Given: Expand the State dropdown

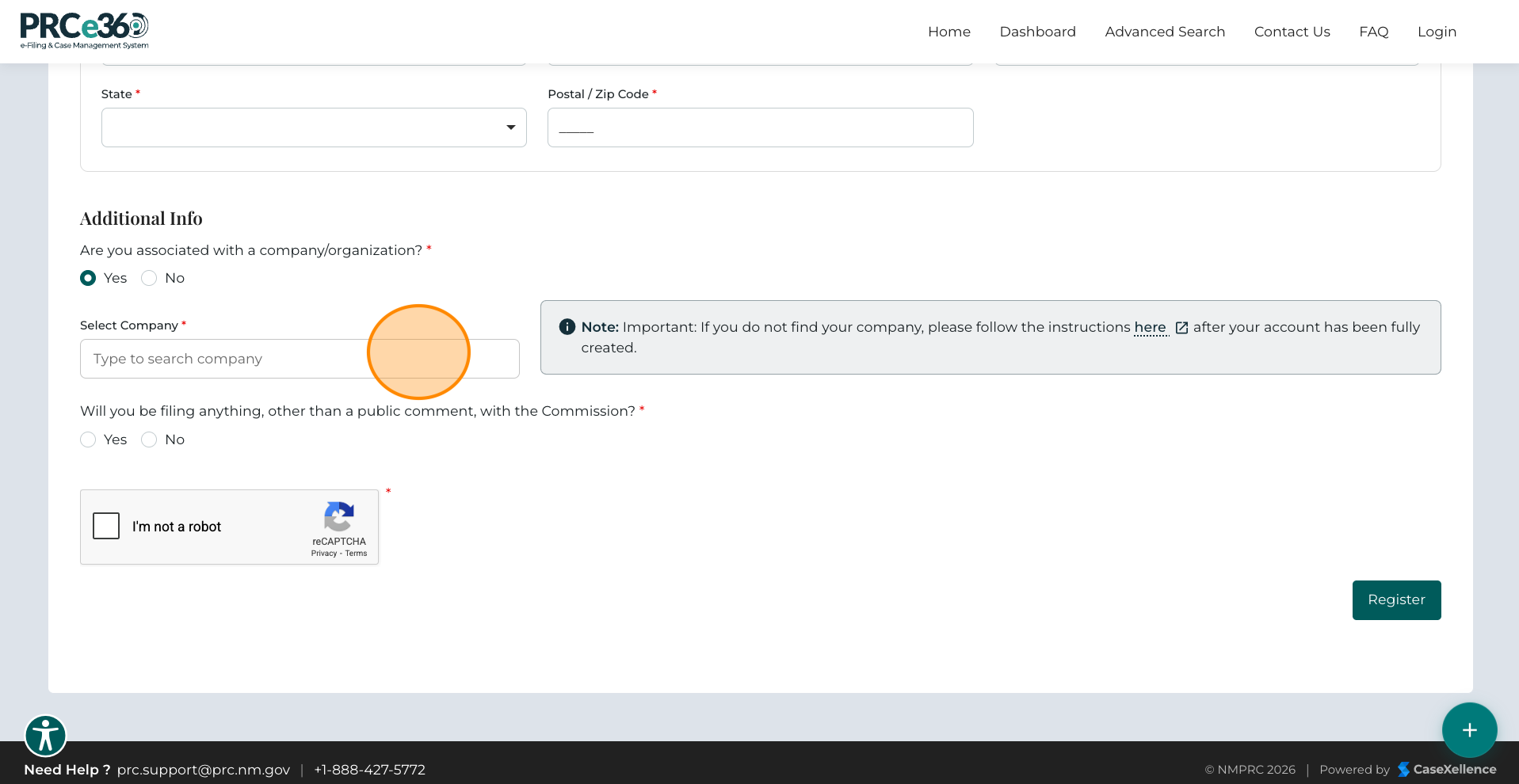Looking at the screenshot, I should pyautogui.click(x=314, y=127).
